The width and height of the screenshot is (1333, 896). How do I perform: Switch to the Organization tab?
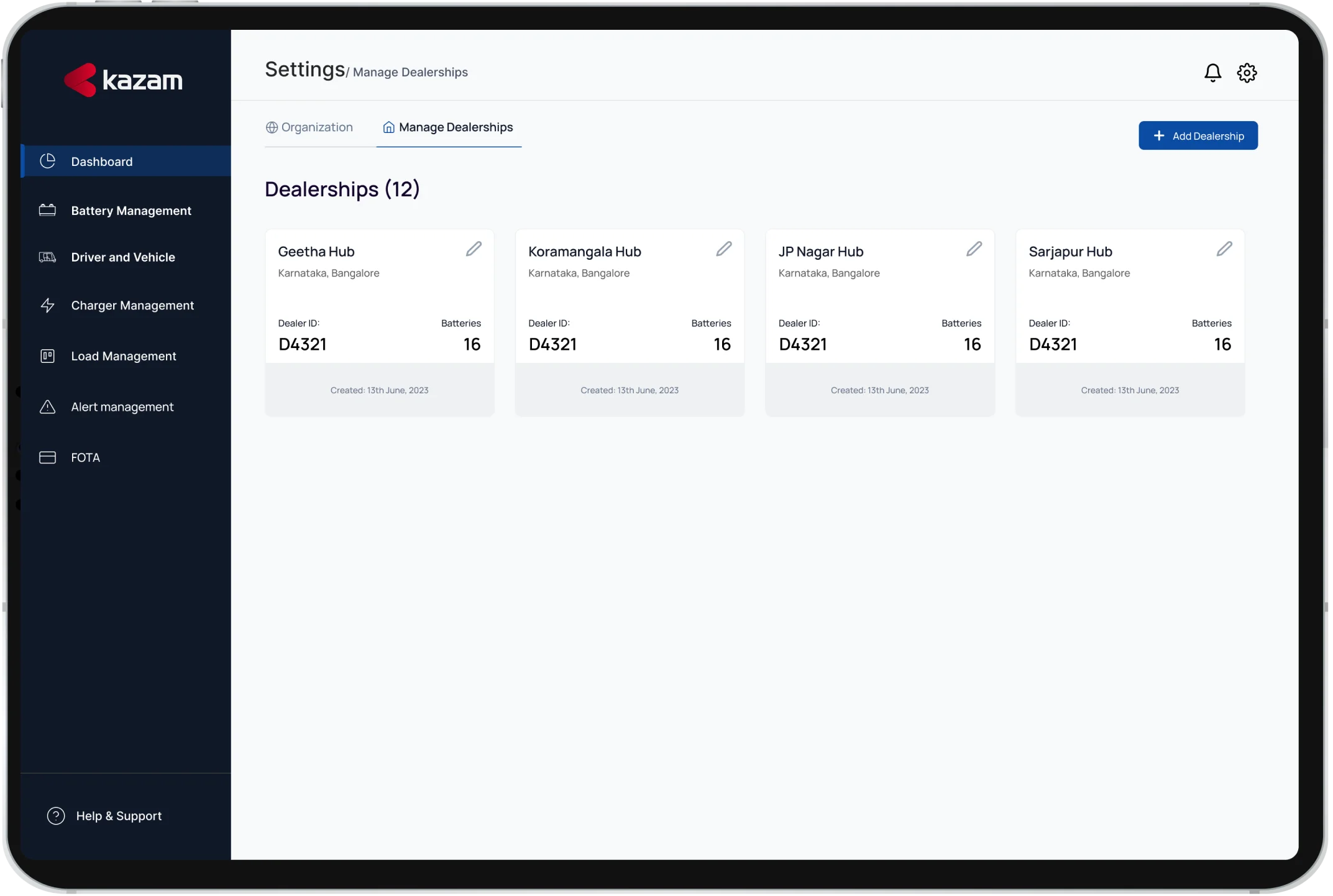click(x=310, y=127)
